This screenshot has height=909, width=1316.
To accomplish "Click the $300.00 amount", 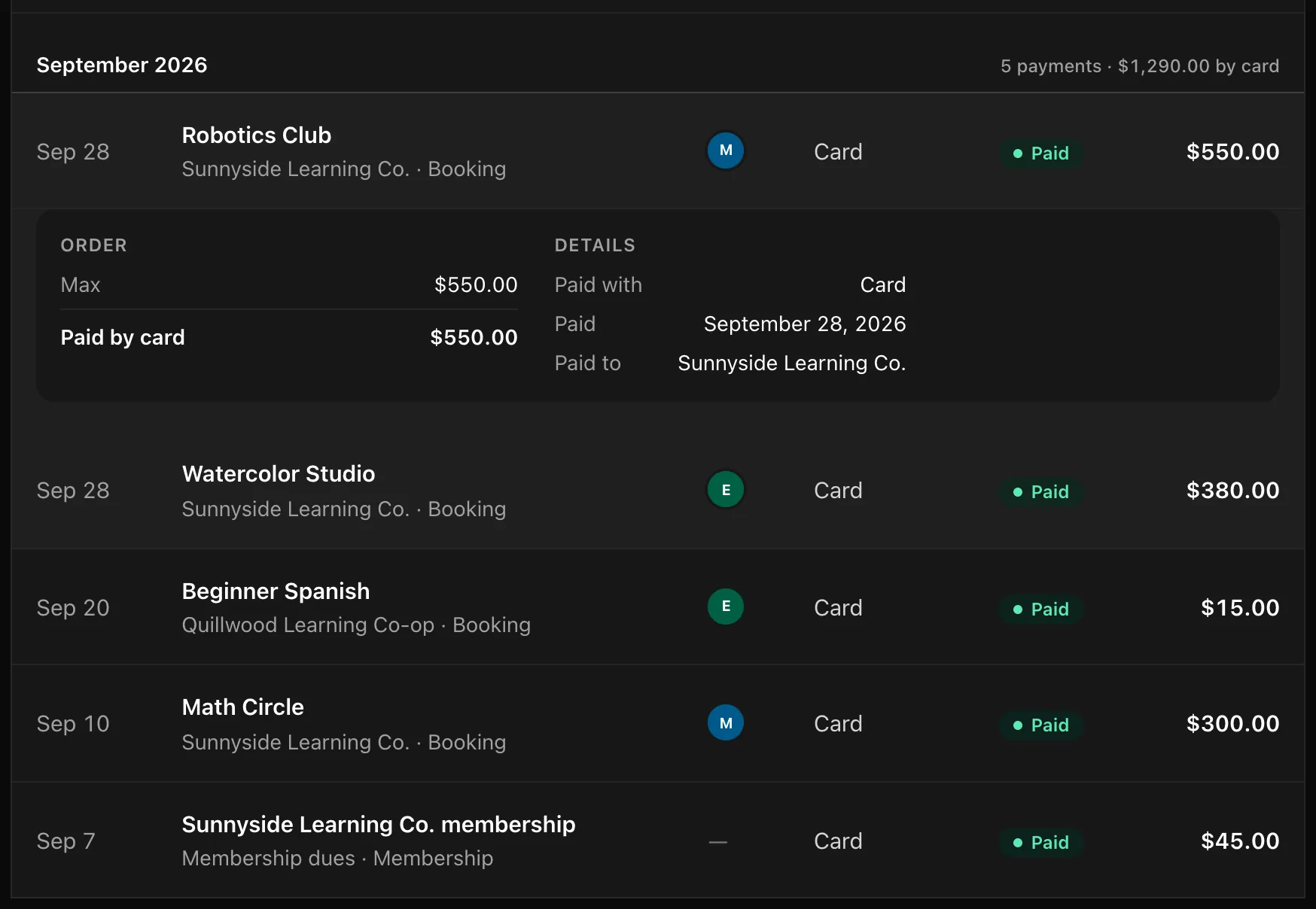I will coord(1232,723).
